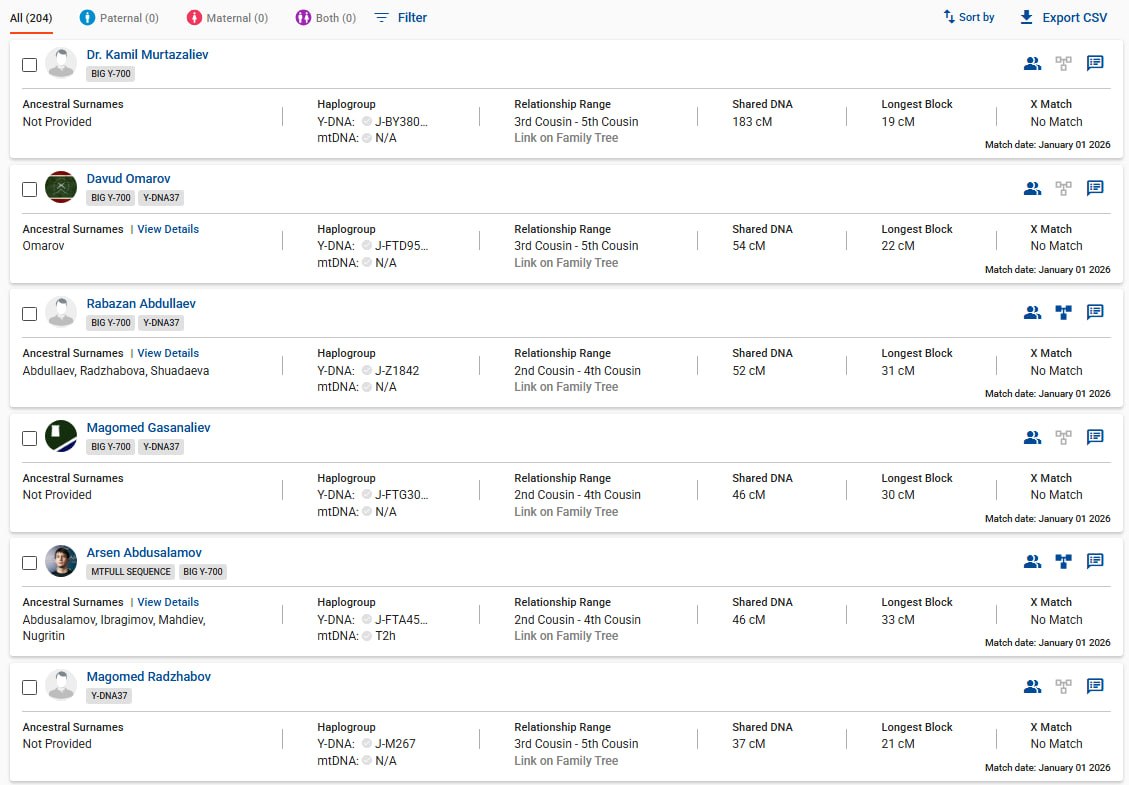Open in-common-with icon for Magomed Gasanaliev

(x=1032, y=437)
